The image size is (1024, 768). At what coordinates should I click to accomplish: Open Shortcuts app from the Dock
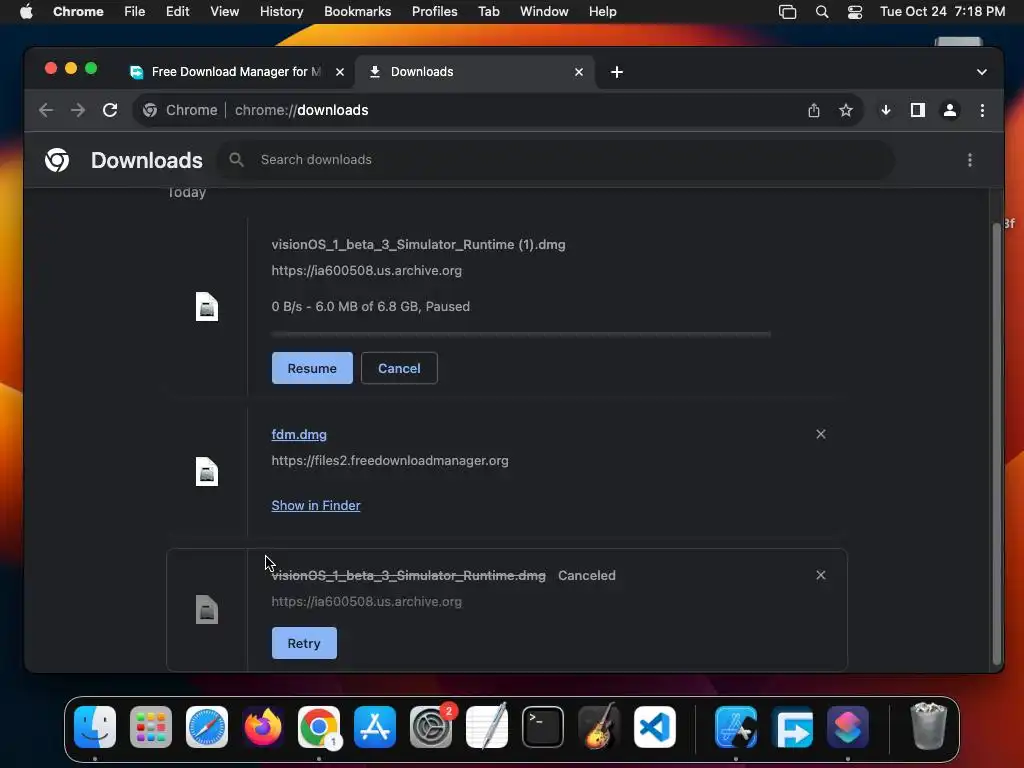coord(848,727)
